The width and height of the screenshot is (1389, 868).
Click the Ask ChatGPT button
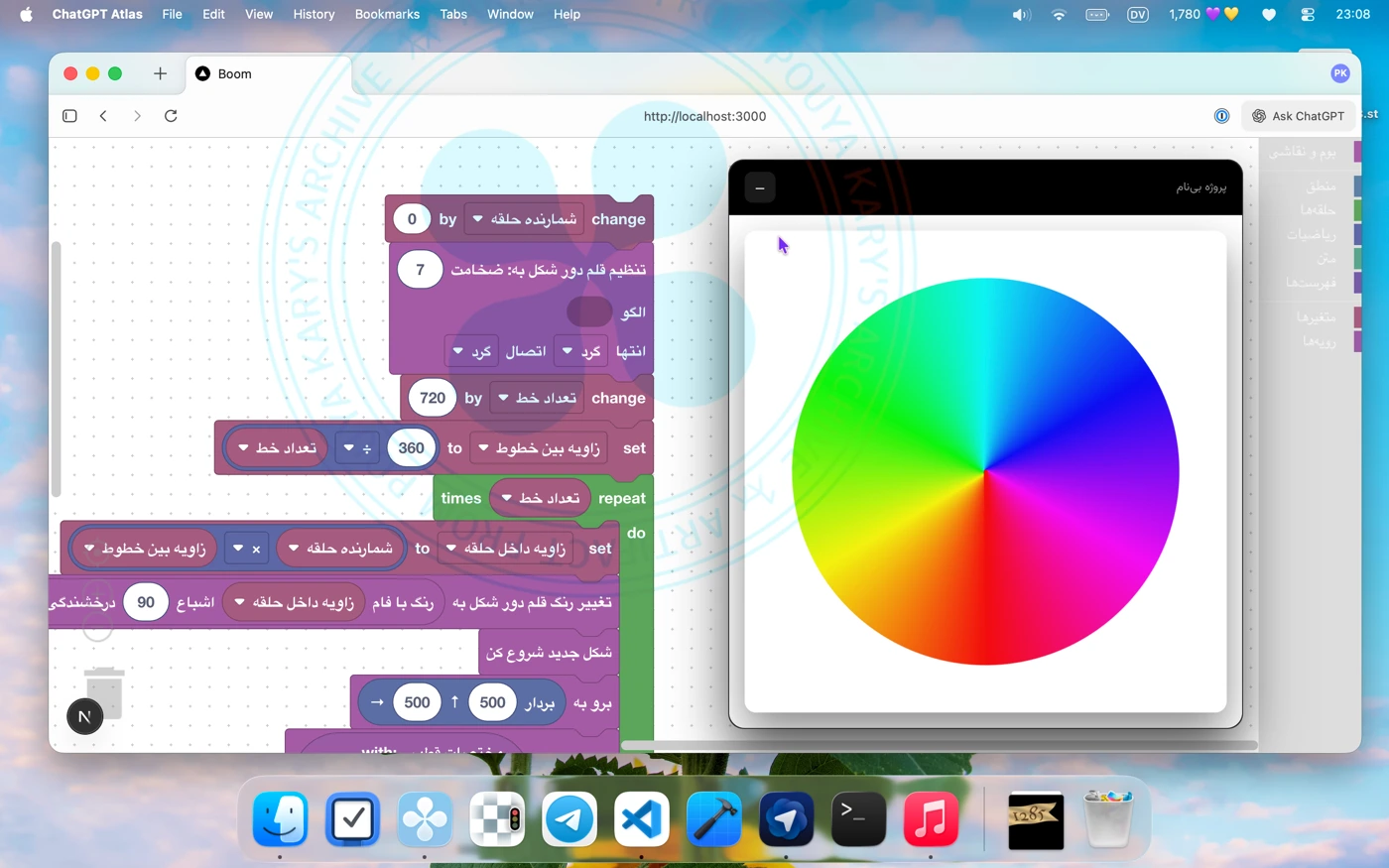point(1298,116)
